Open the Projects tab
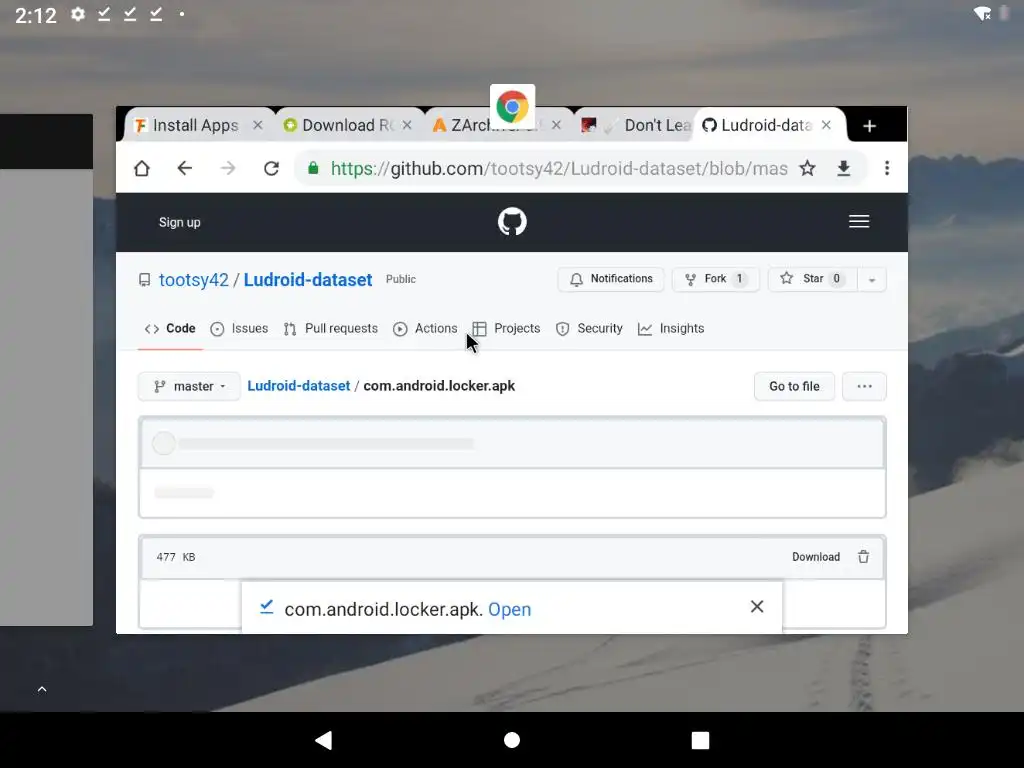1024x768 pixels. [506, 328]
